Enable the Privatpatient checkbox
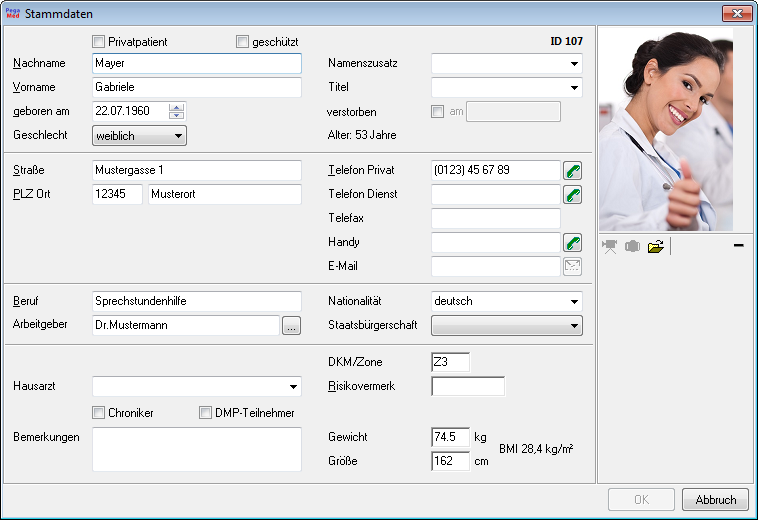This screenshot has width=758, height=520. (x=98, y=42)
